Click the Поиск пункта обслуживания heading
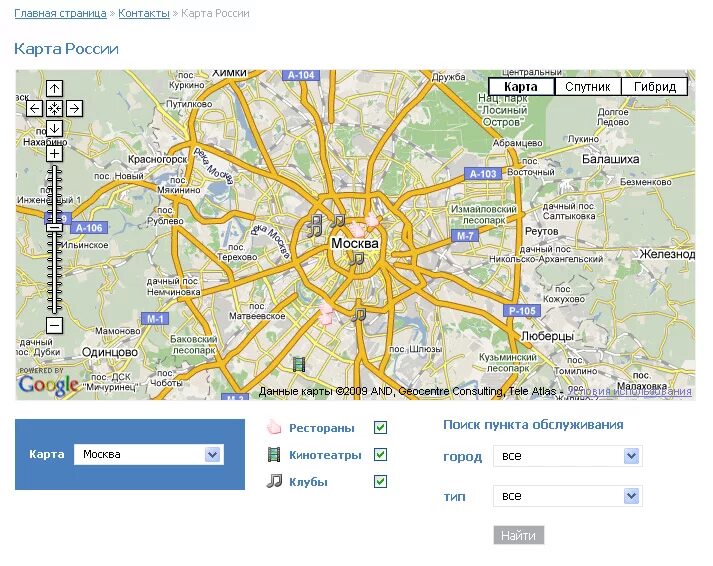Image resolution: width=713 pixels, height=566 pixels. [533, 425]
